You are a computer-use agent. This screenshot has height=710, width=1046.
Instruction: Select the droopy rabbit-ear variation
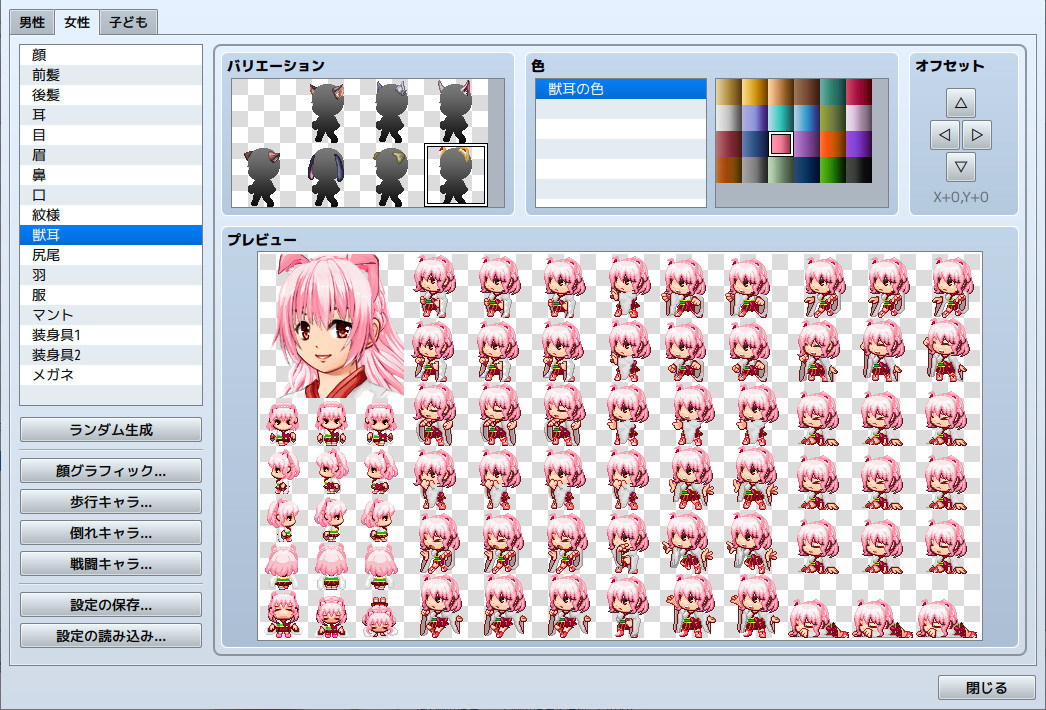click(x=326, y=172)
